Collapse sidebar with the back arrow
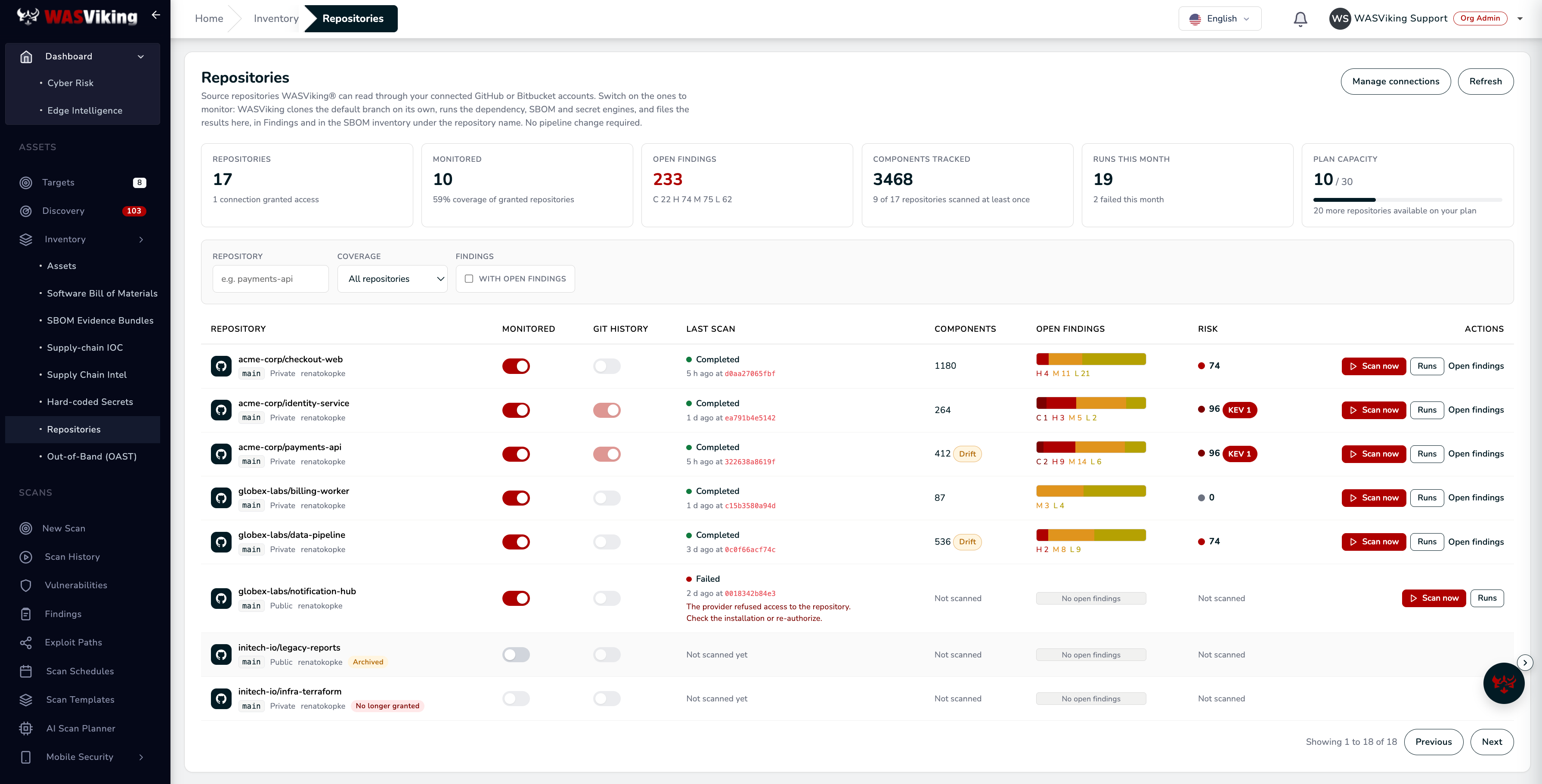 click(156, 15)
